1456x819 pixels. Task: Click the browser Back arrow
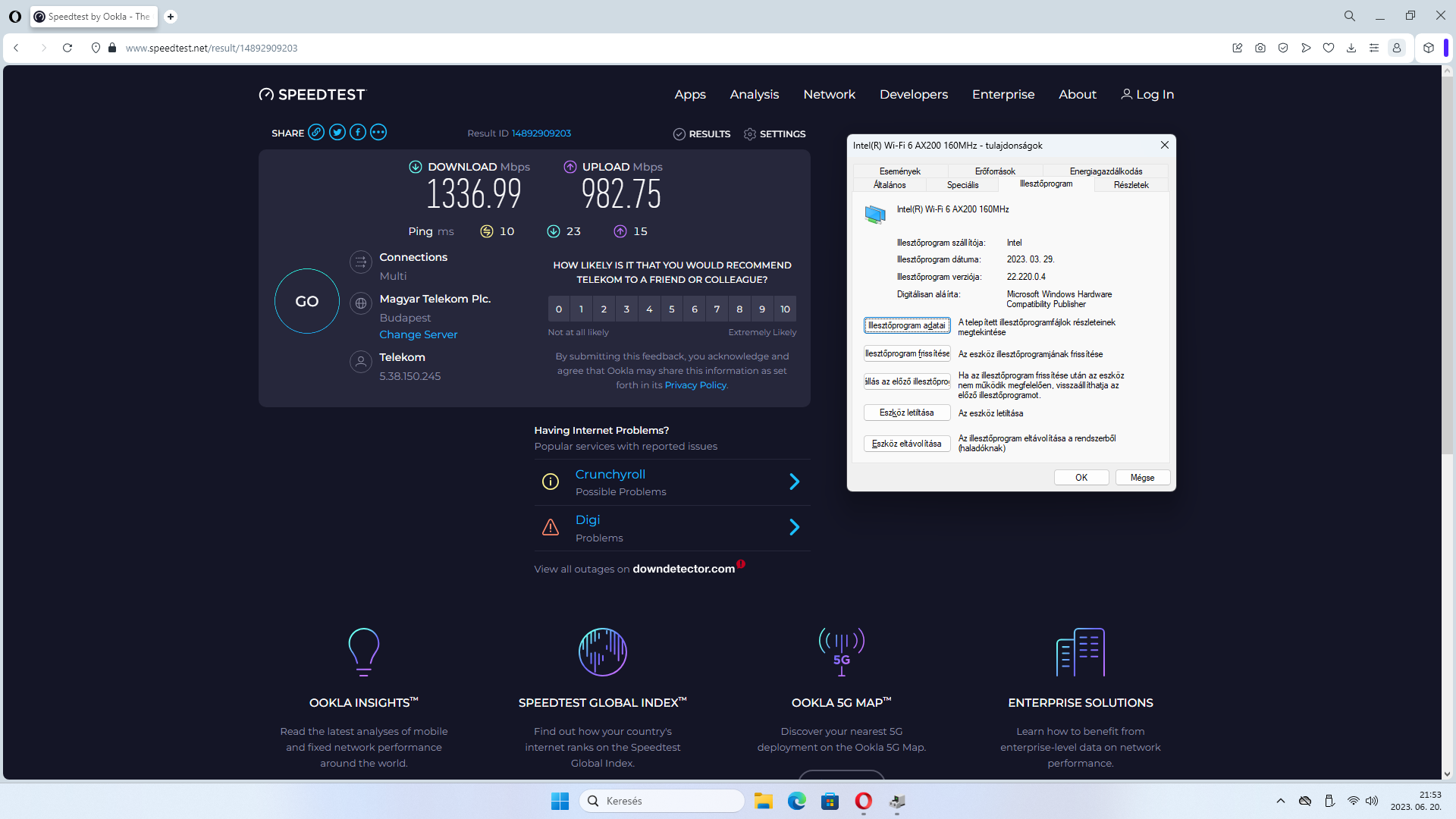[x=16, y=48]
